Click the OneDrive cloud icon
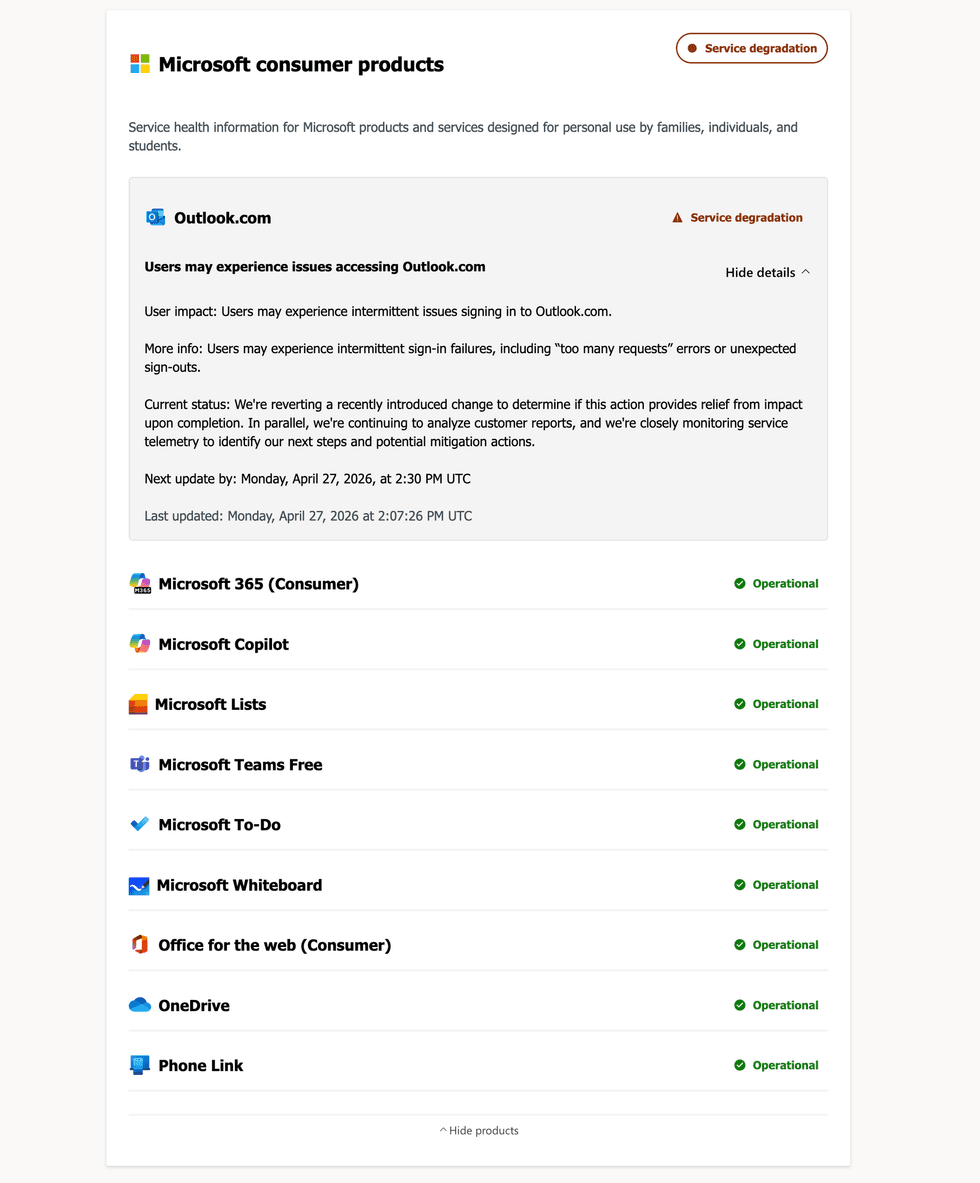980x1183 pixels. (x=140, y=1005)
